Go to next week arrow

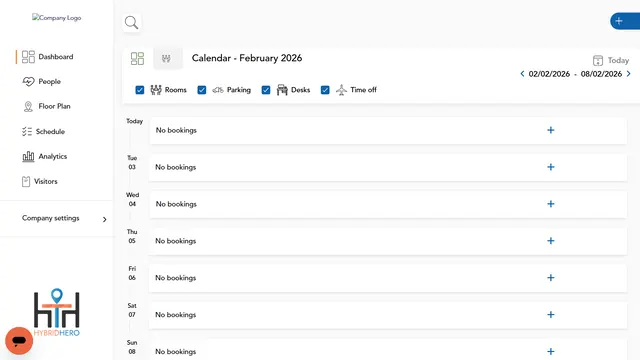point(629,74)
